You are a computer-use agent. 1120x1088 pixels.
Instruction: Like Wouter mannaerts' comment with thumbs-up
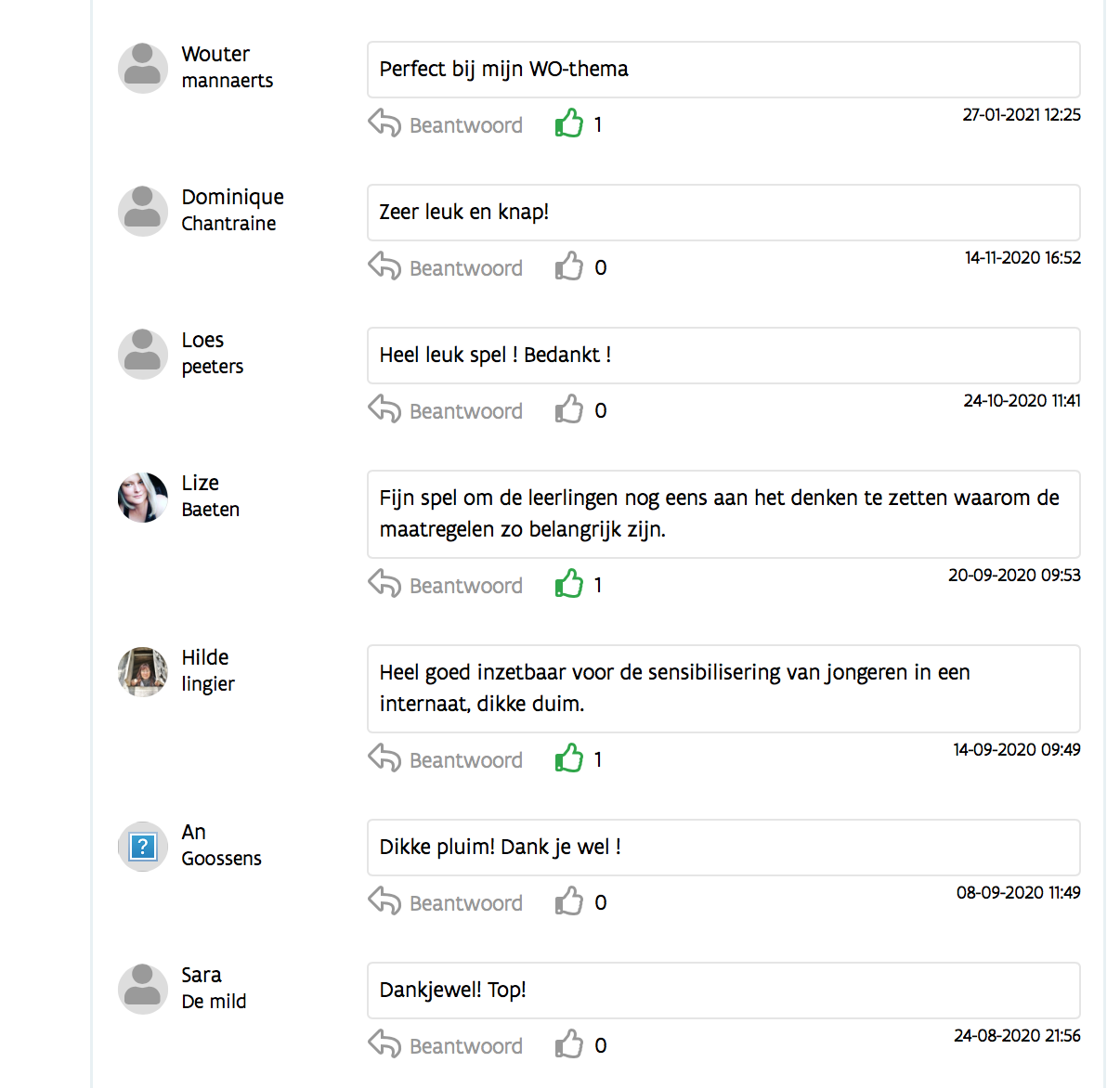568,123
